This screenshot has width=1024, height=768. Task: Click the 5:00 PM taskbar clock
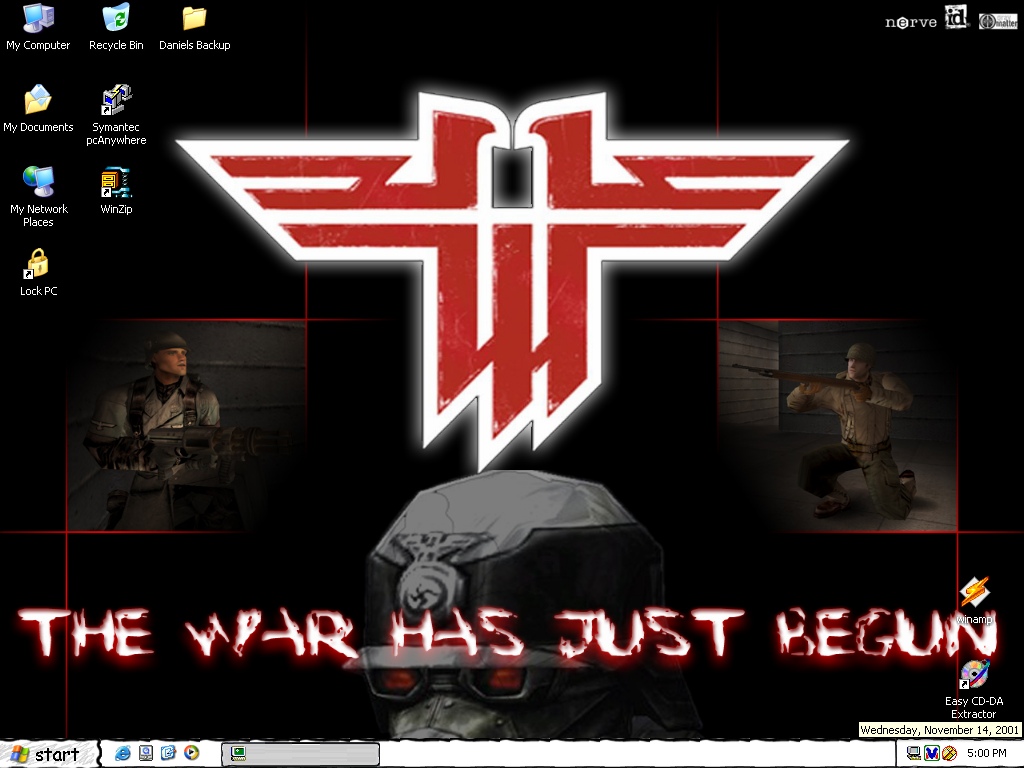click(x=986, y=753)
